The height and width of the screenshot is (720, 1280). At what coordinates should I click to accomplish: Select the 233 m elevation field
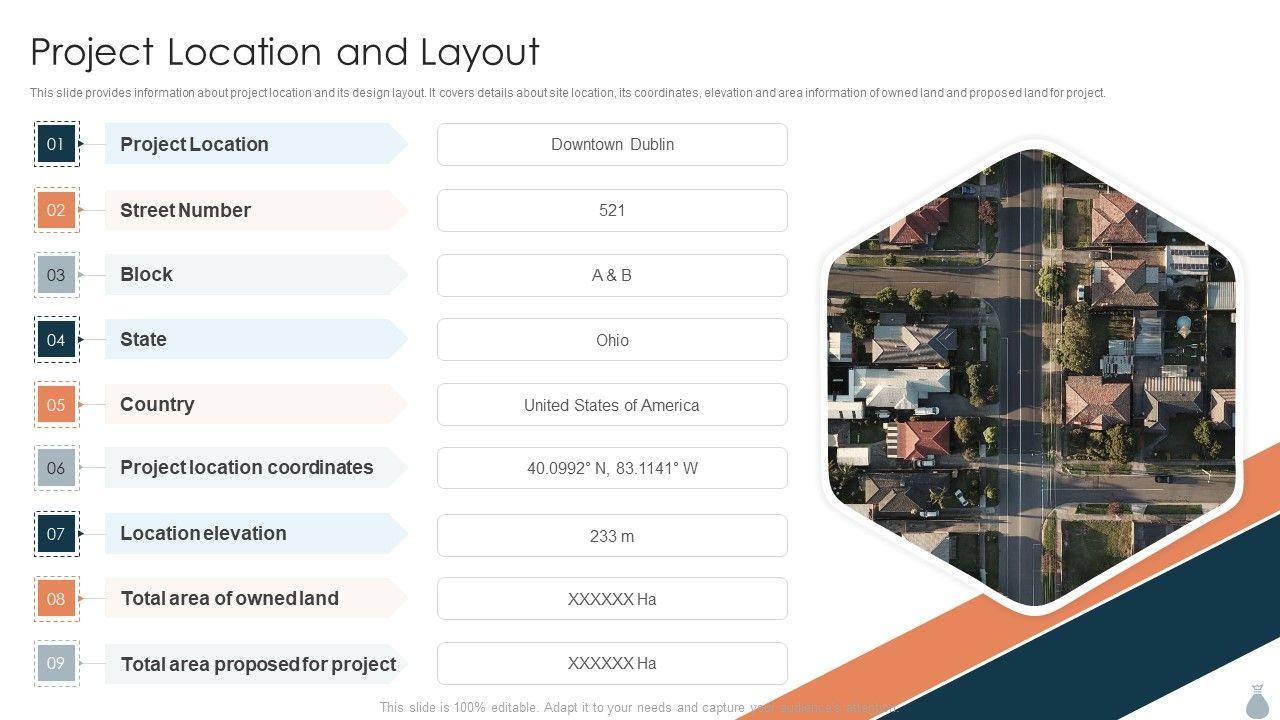612,536
